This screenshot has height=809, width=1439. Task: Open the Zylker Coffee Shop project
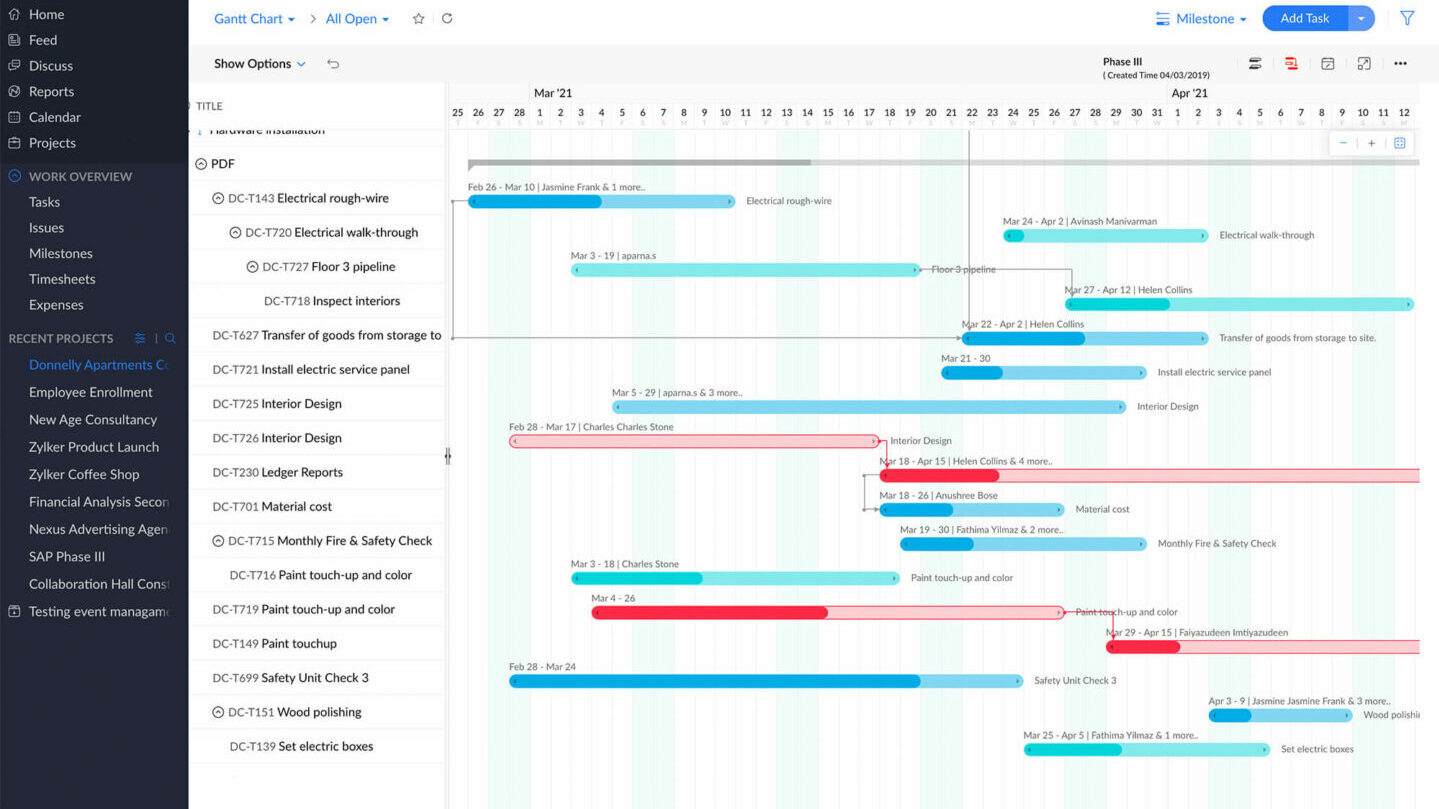coord(84,475)
